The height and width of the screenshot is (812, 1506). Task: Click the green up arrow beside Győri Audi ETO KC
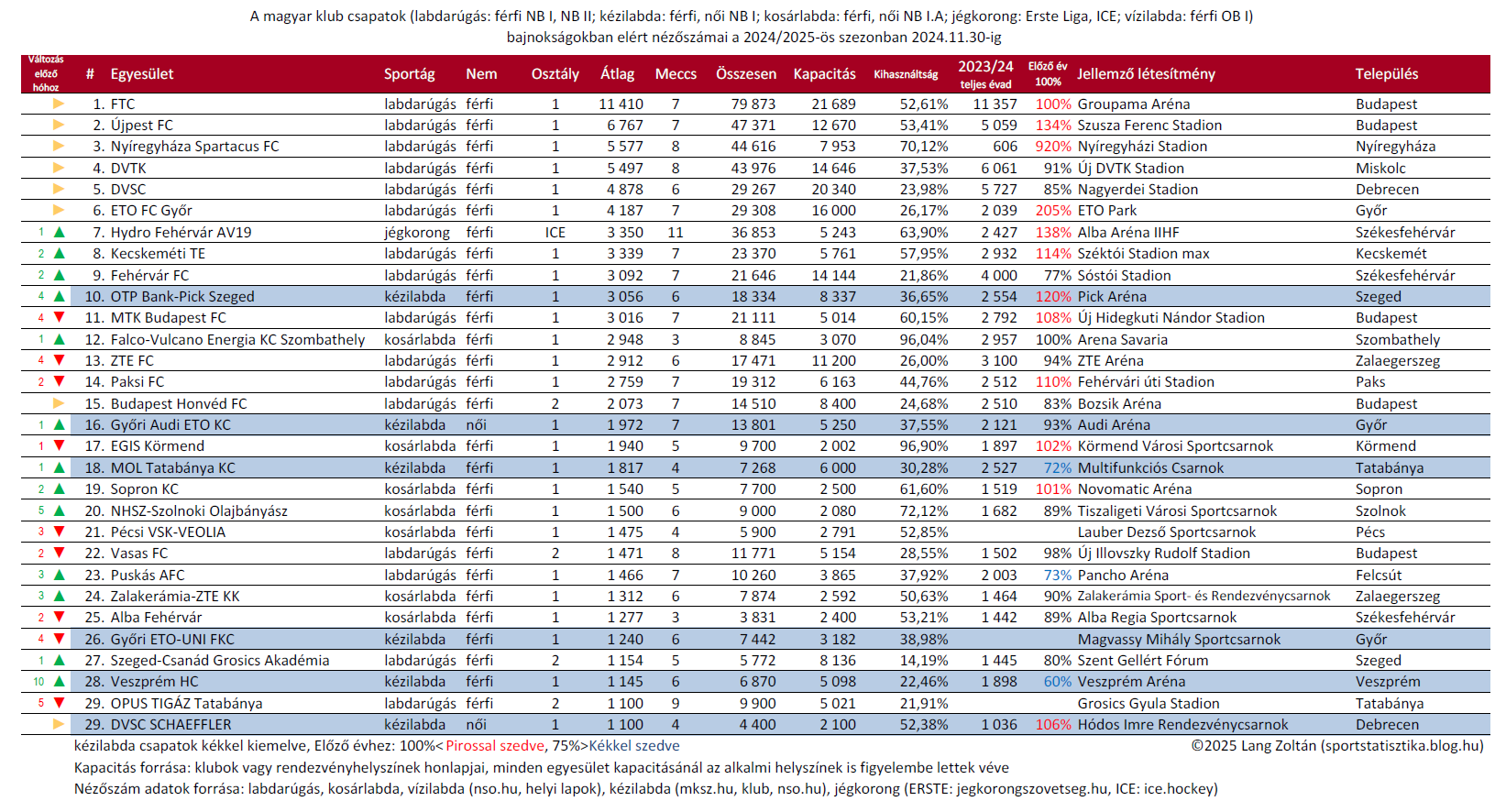click(60, 424)
